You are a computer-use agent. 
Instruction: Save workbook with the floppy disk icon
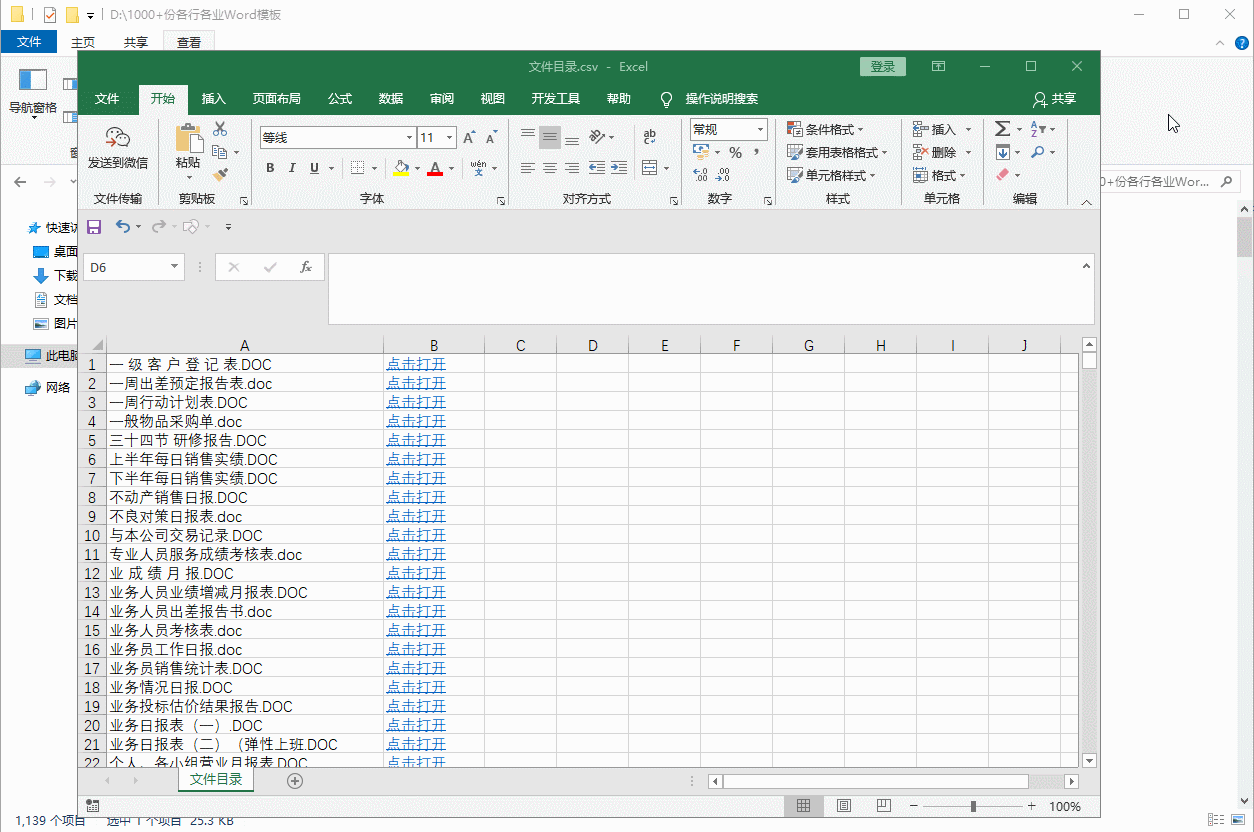[x=94, y=227]
